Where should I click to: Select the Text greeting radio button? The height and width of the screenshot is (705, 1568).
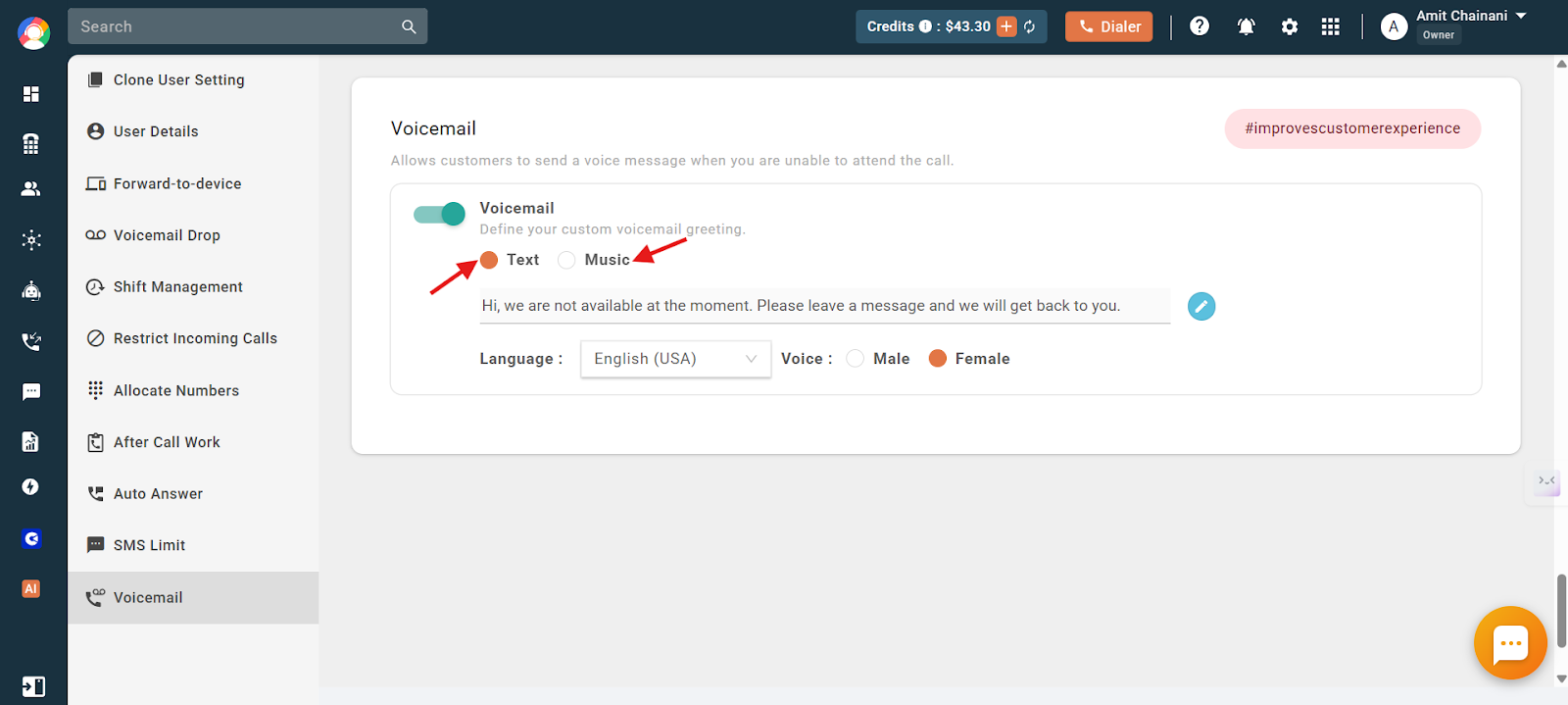pyautogui.click(x=489, y=260)
